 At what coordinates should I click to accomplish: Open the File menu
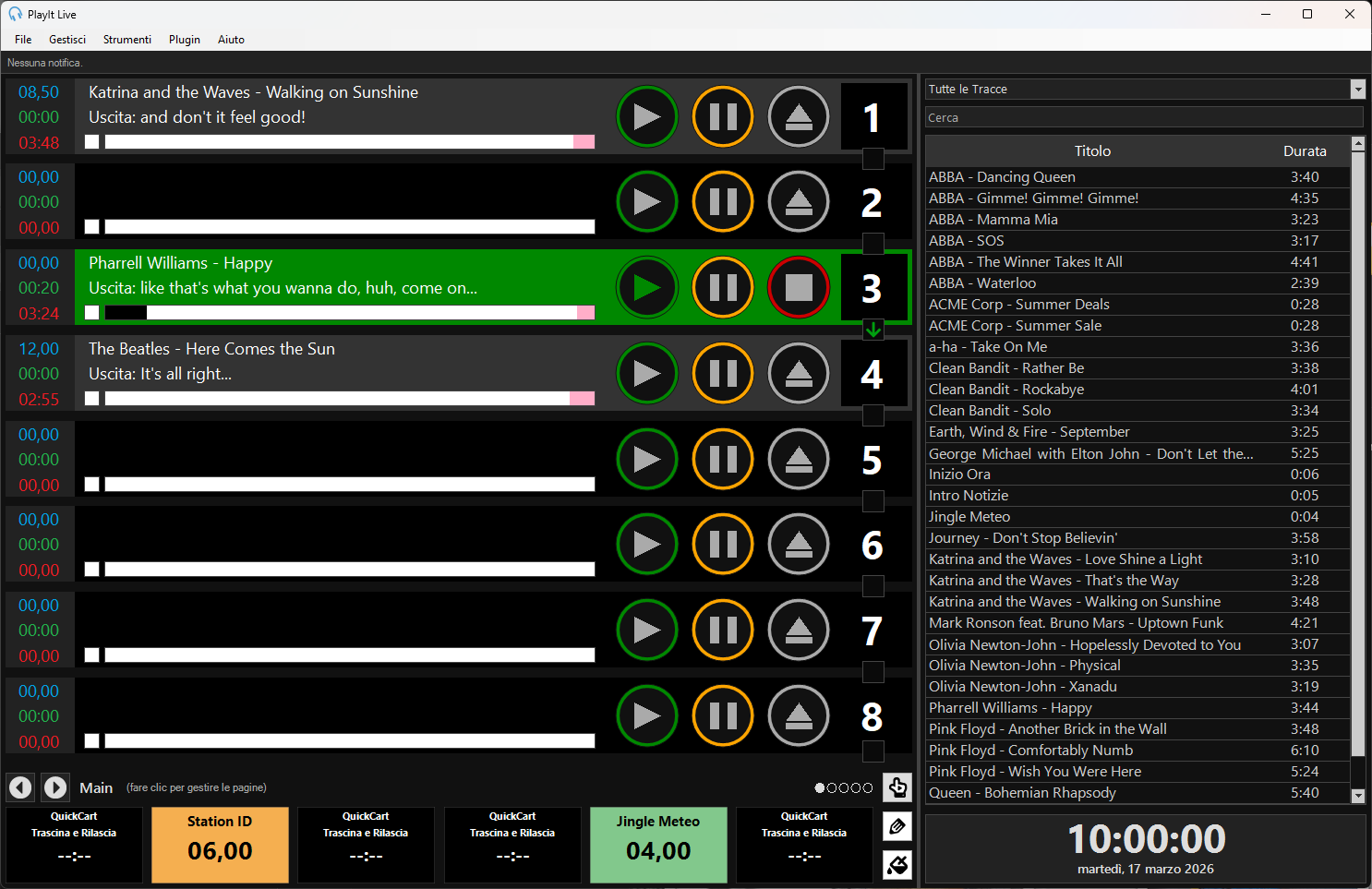pos(23,40)
